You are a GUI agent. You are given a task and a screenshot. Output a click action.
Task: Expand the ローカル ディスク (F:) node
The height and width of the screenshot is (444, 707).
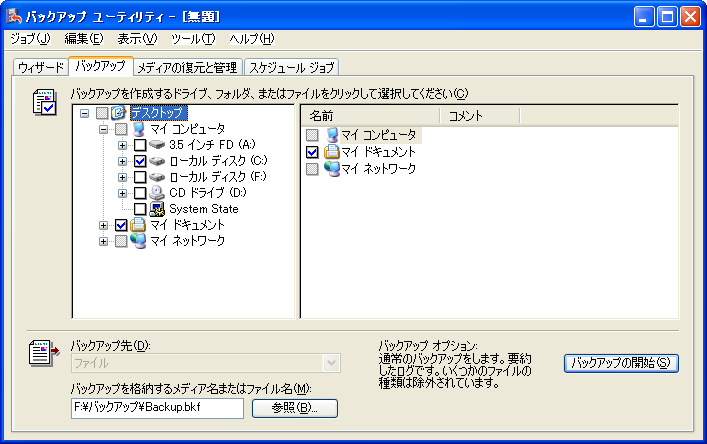pos(122,177)
